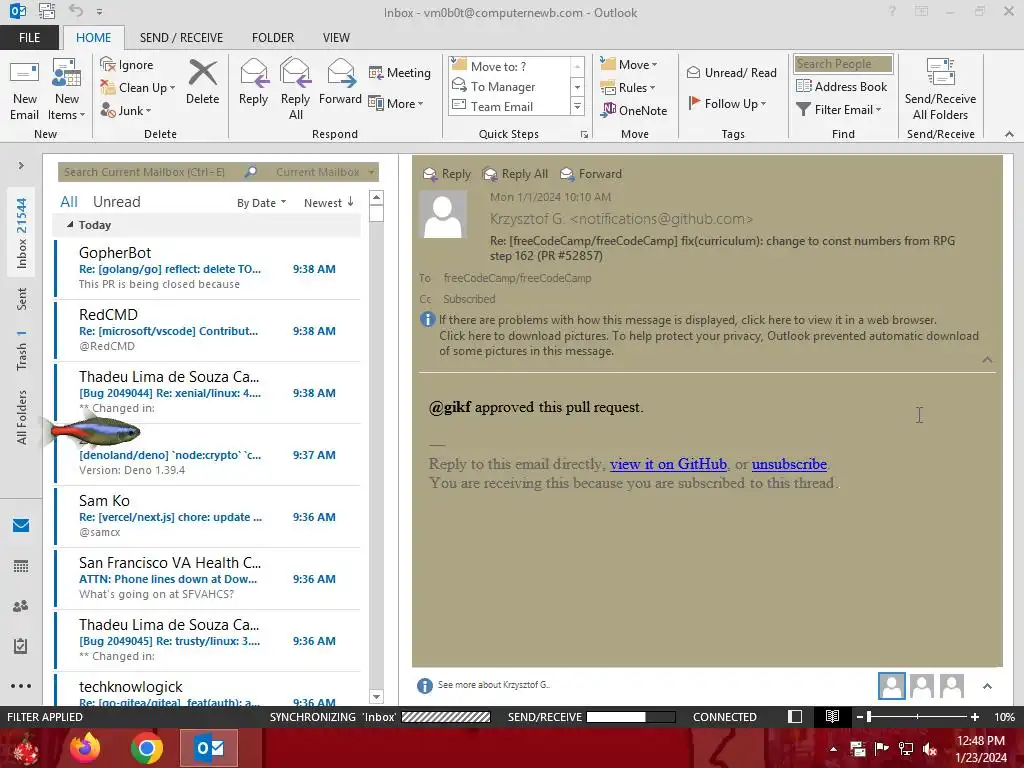1024x768 pixels.
Task: Open the Sam Ko next.js email
Action: click(208, 517)
